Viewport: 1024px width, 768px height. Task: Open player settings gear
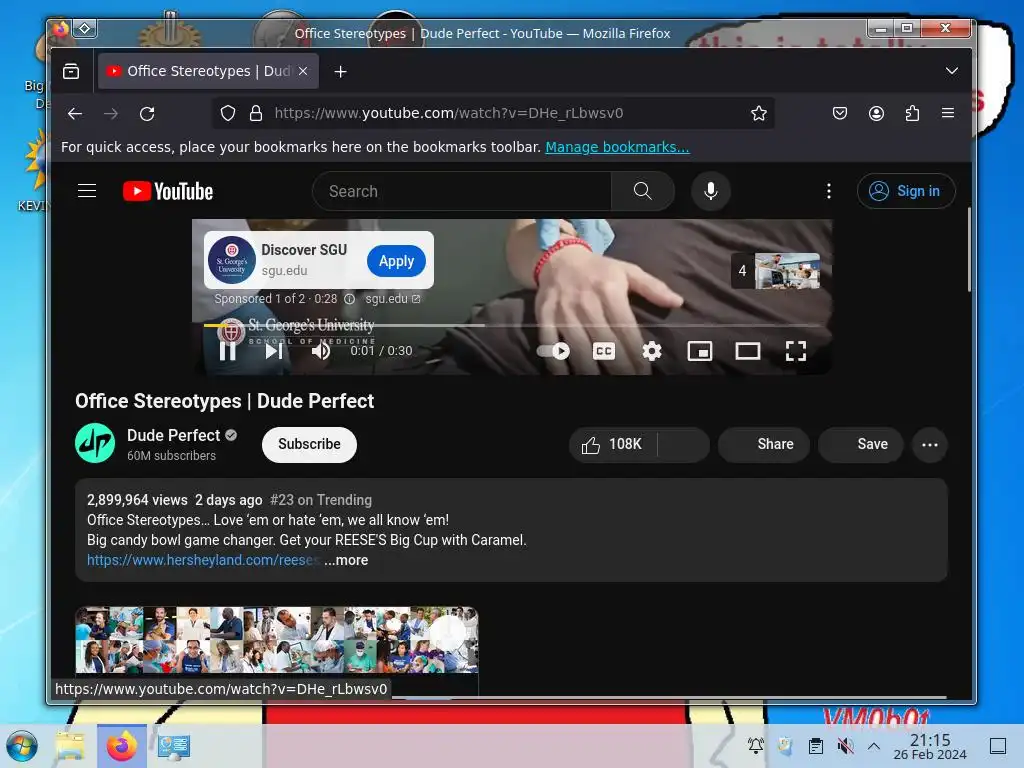[652, 351]
